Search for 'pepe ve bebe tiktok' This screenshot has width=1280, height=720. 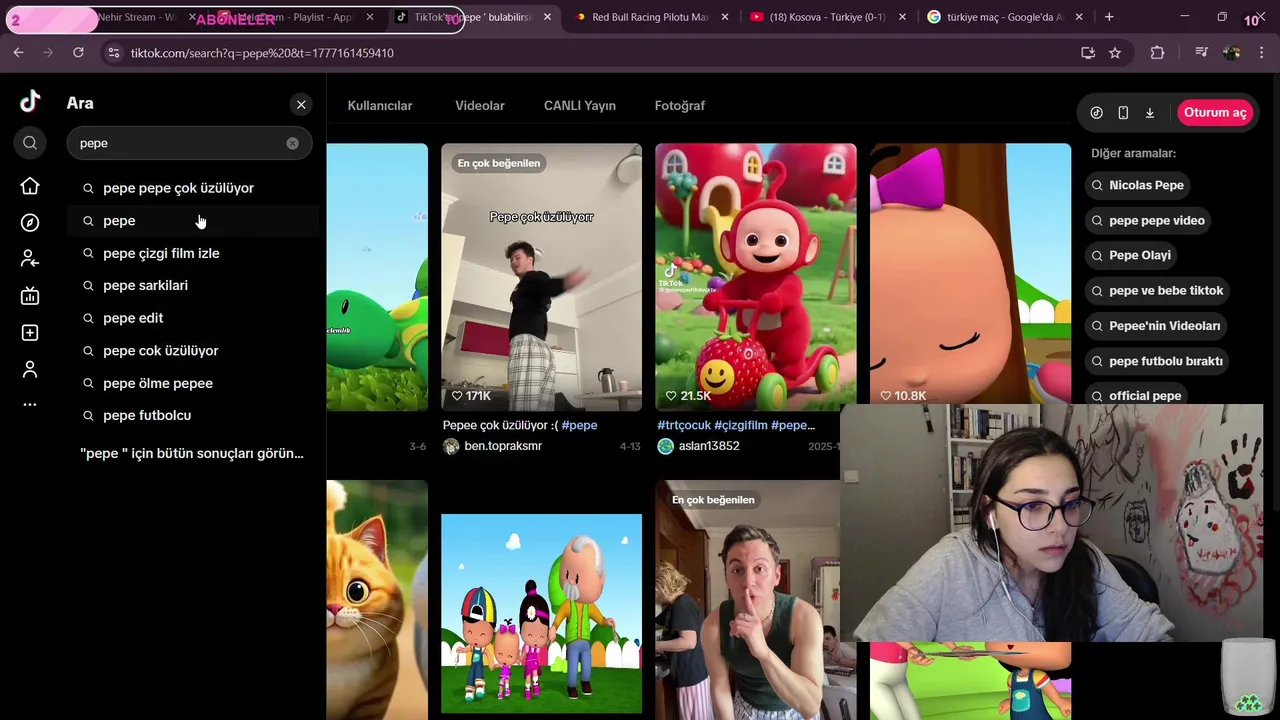point(1157,290)
